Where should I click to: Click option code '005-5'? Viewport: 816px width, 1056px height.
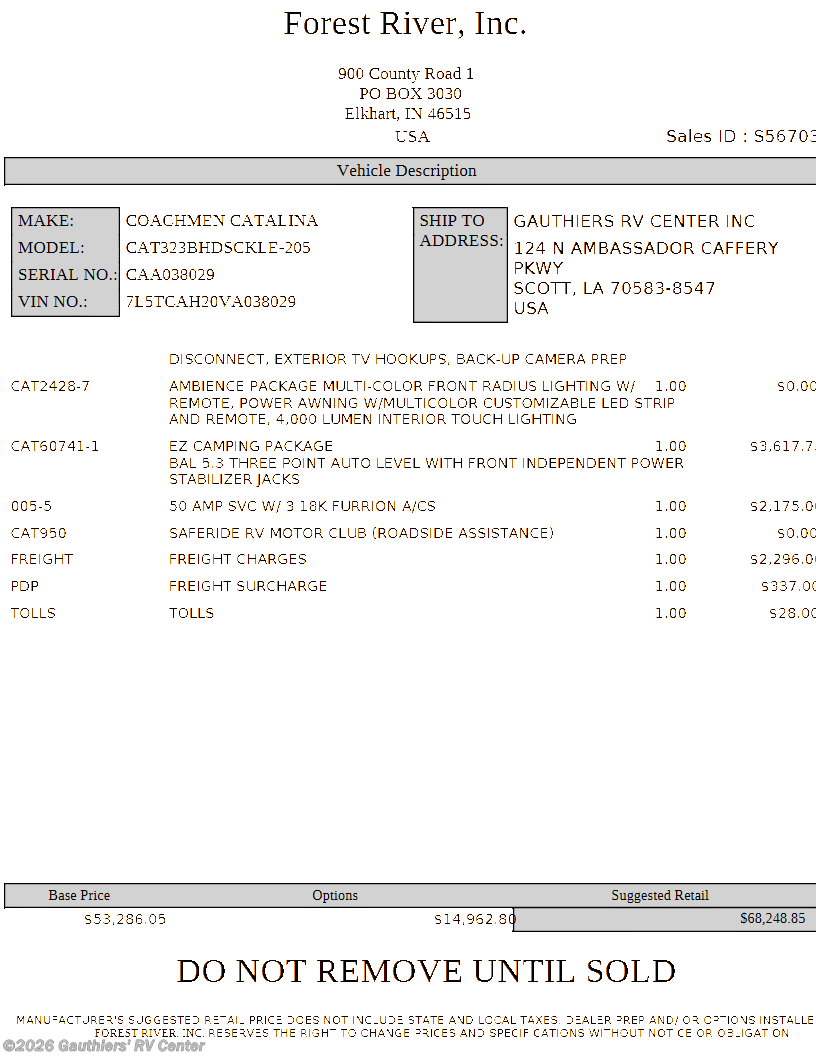31,506
